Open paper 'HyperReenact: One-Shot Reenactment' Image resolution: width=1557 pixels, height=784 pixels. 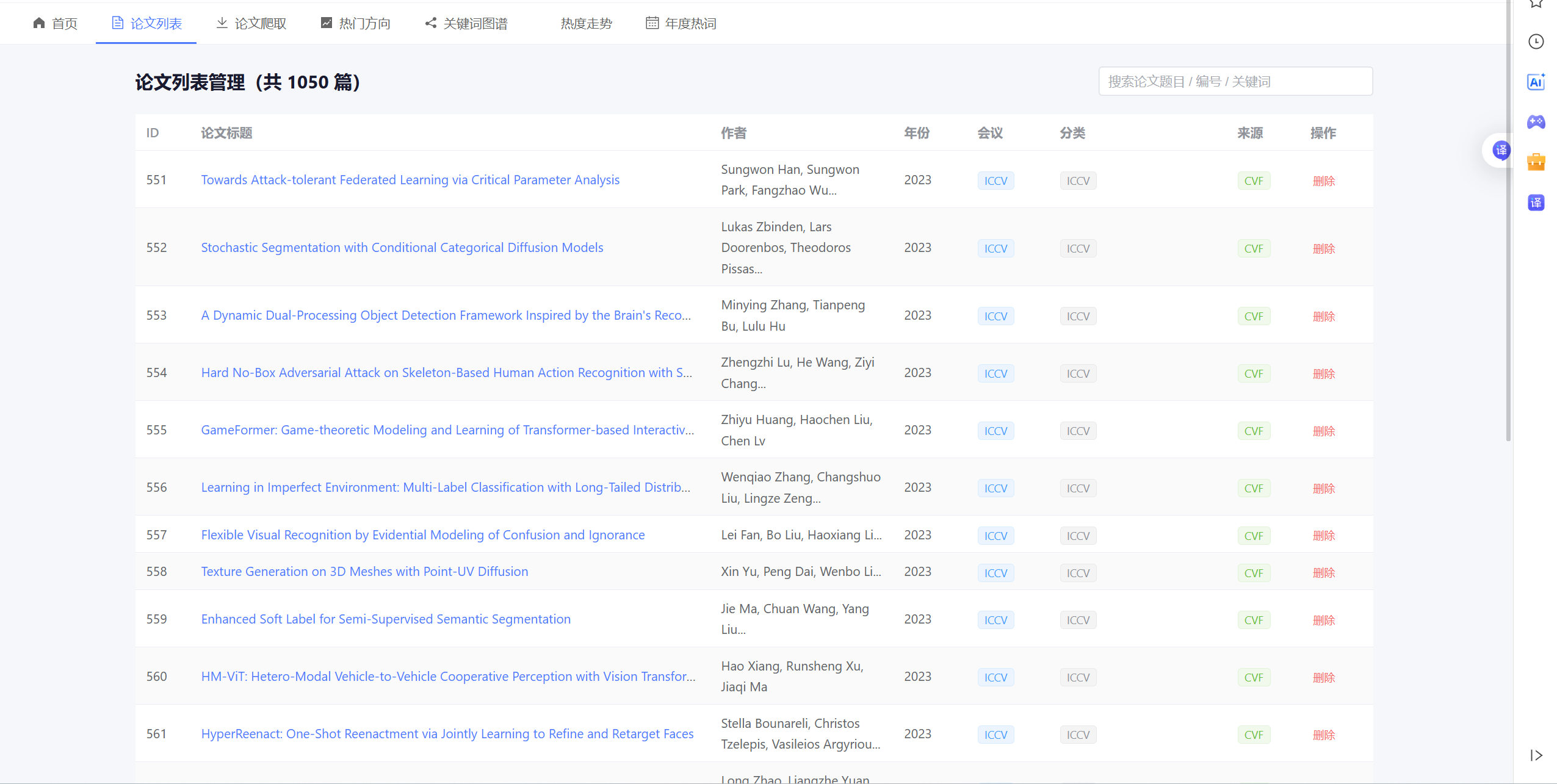point(447,734)
